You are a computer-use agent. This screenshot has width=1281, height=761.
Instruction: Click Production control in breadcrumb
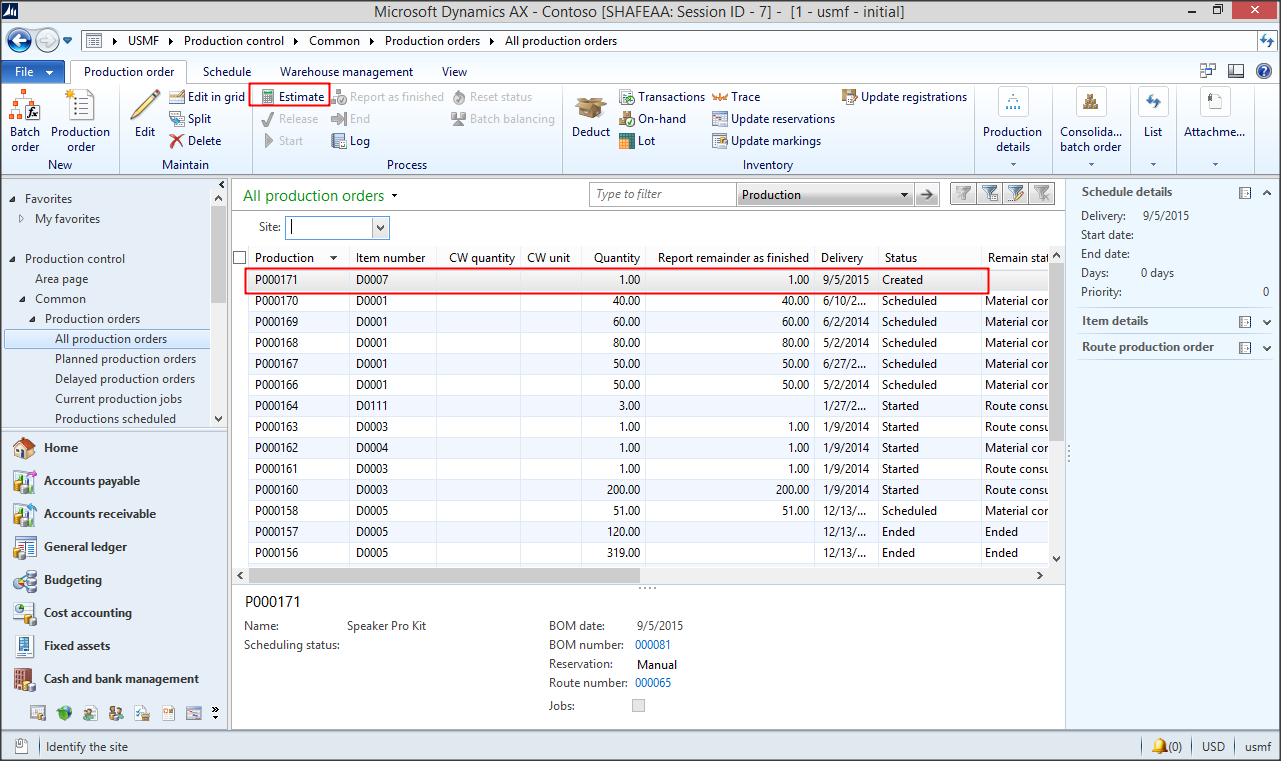coord(234,41)
